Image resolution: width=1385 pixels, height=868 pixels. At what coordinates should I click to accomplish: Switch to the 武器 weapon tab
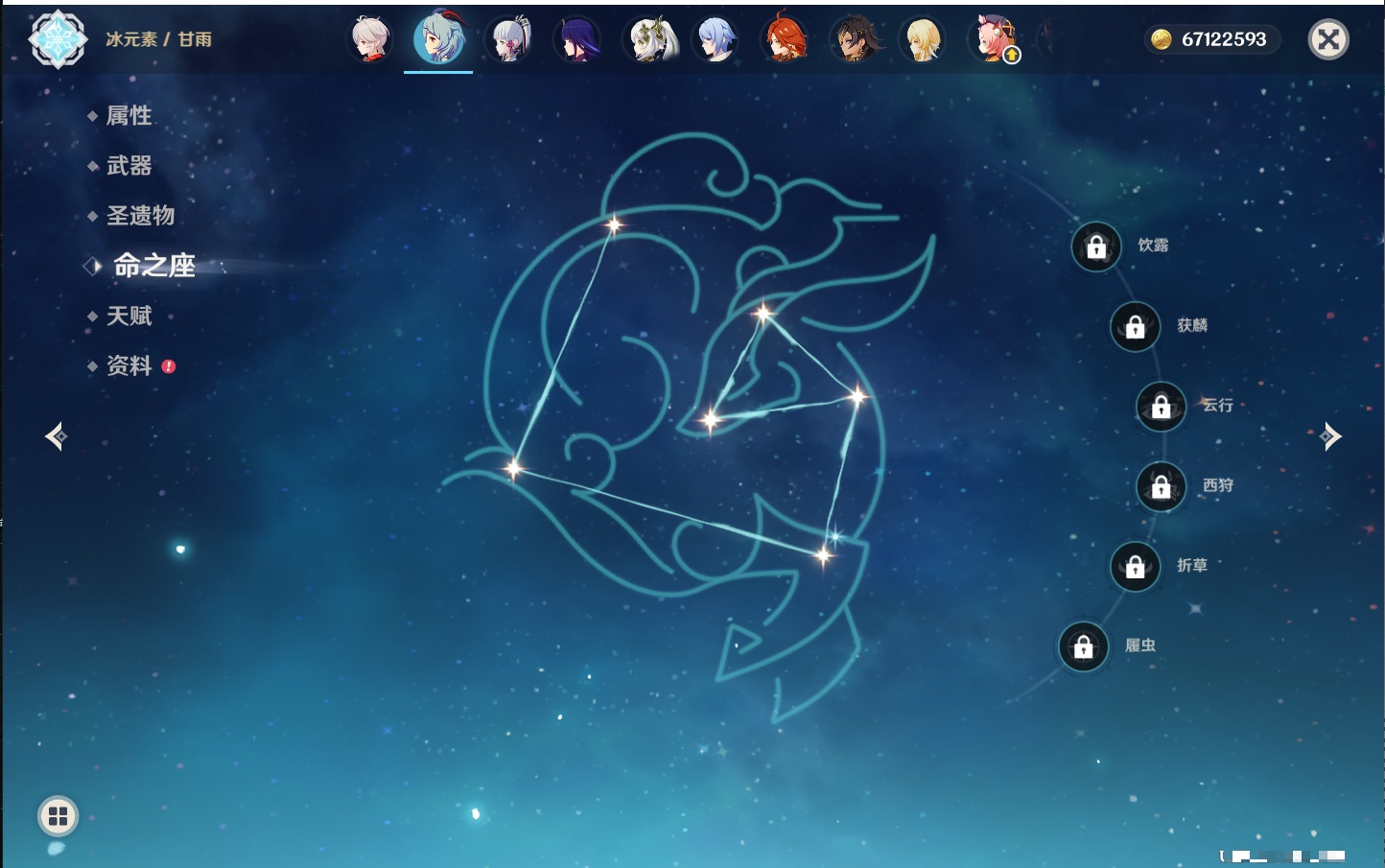(x=129, y=166)
